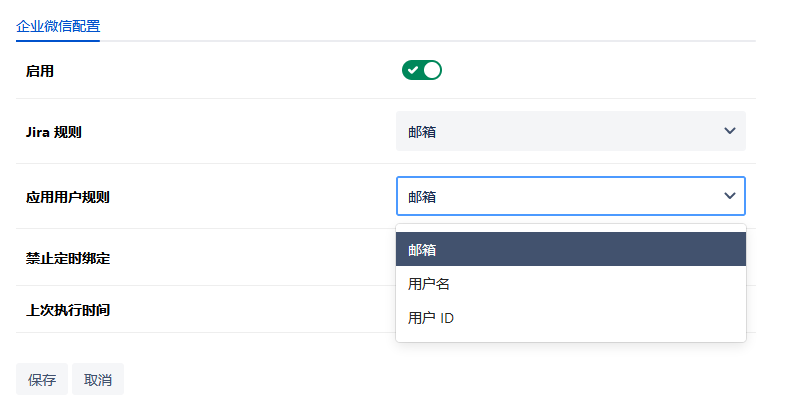Click the 取消 button
This screenshot has height=413, width=802.
(98, 380)
